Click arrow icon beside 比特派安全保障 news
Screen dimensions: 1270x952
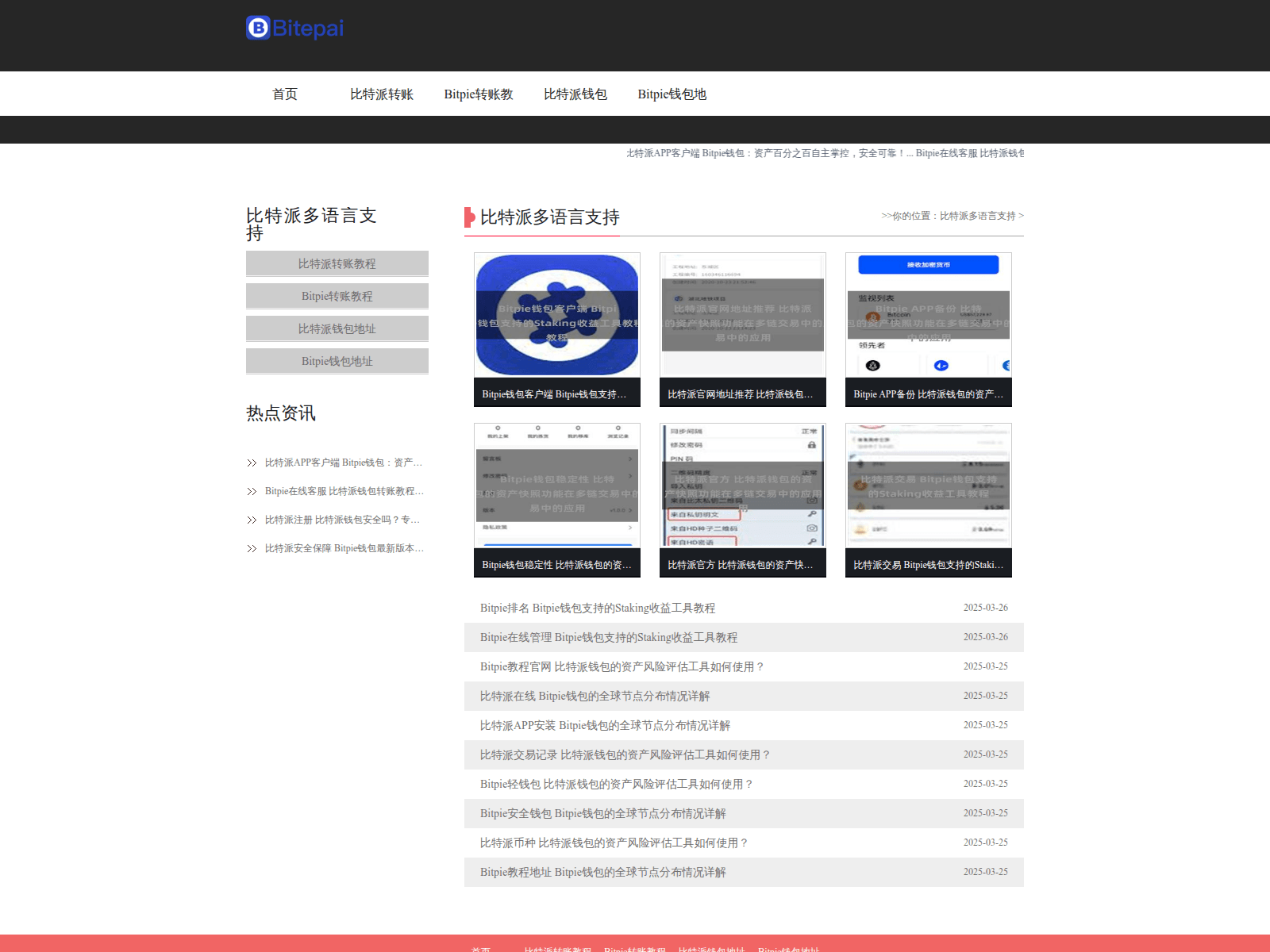click(252, 549)
